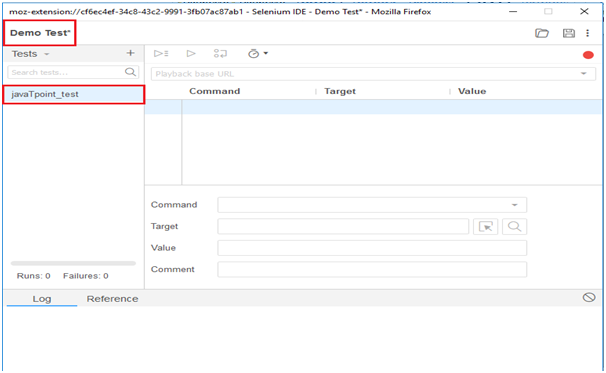The image size is (606, 373).
Task: Click the Select target in page icon
Action: [485, 227]
